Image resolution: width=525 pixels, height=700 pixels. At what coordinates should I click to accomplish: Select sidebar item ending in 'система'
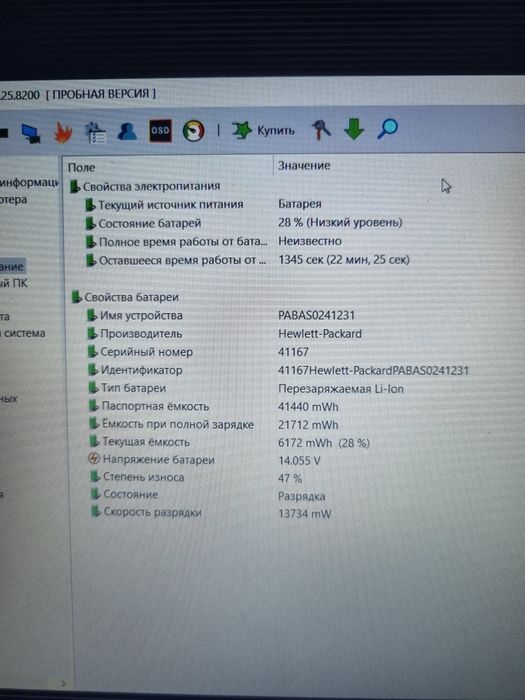click(x=23, y=333)
